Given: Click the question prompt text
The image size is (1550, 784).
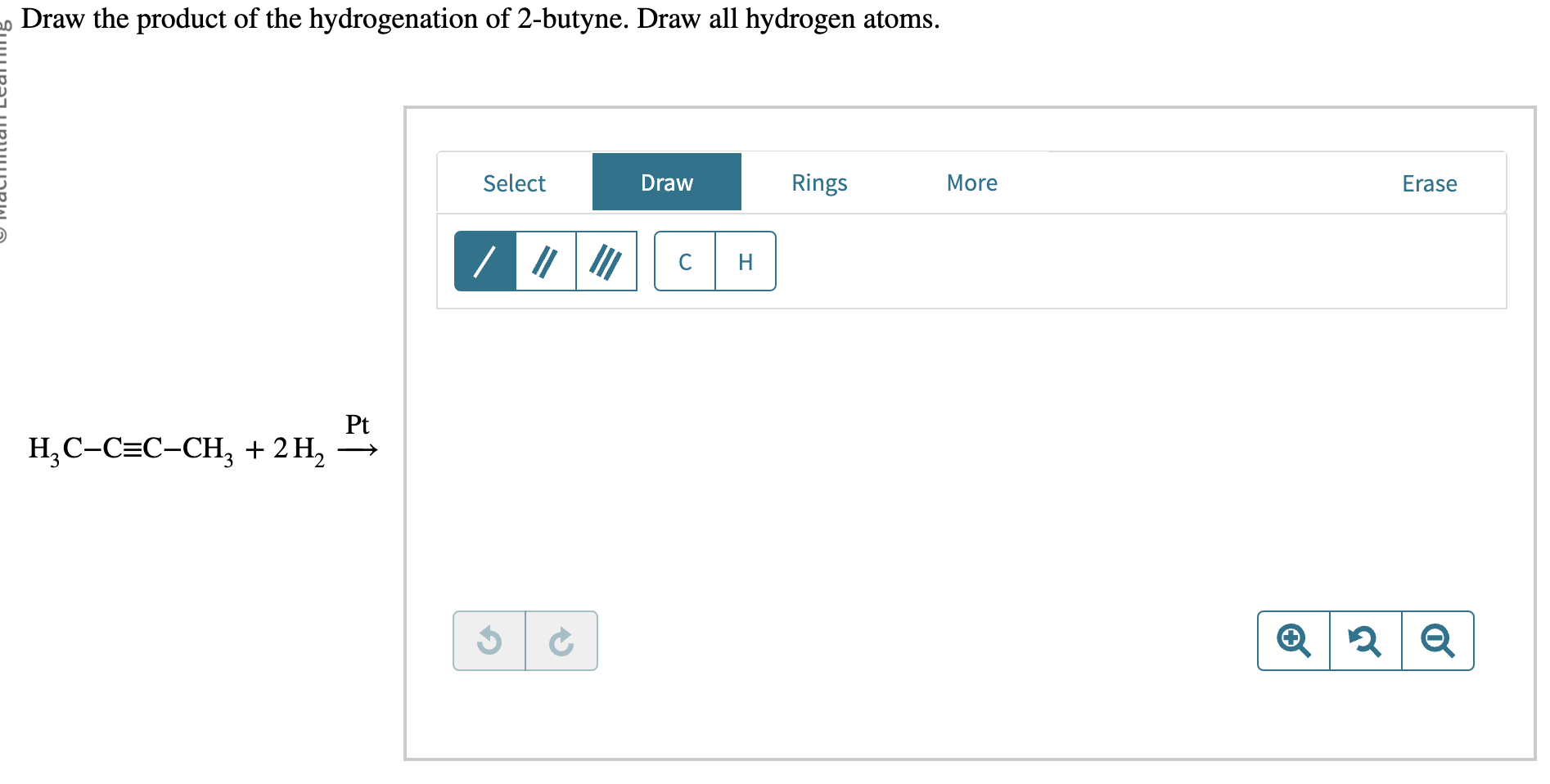Looking at the screenshot, I should (480, 18).
